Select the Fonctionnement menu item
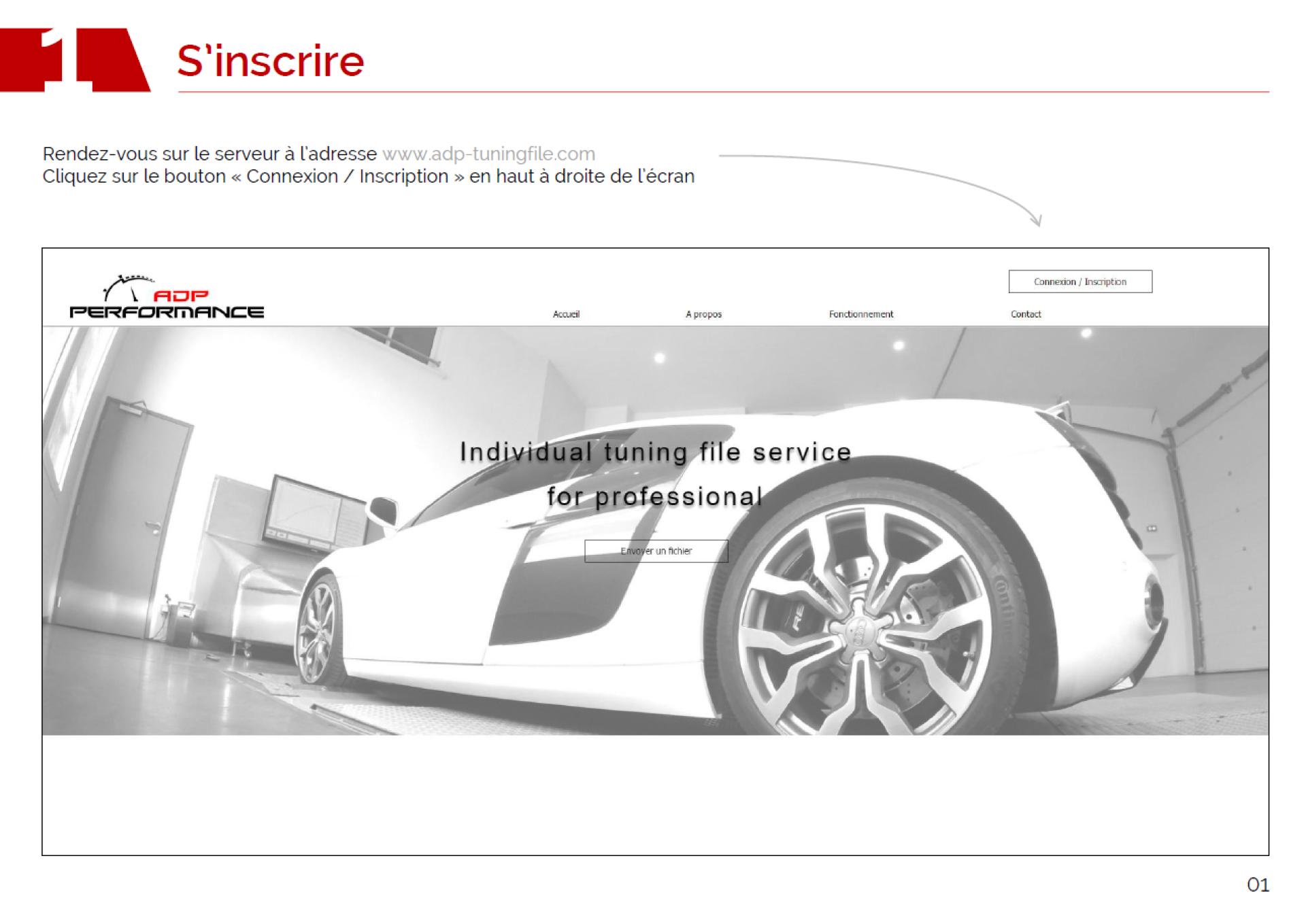 coord(860,314)
